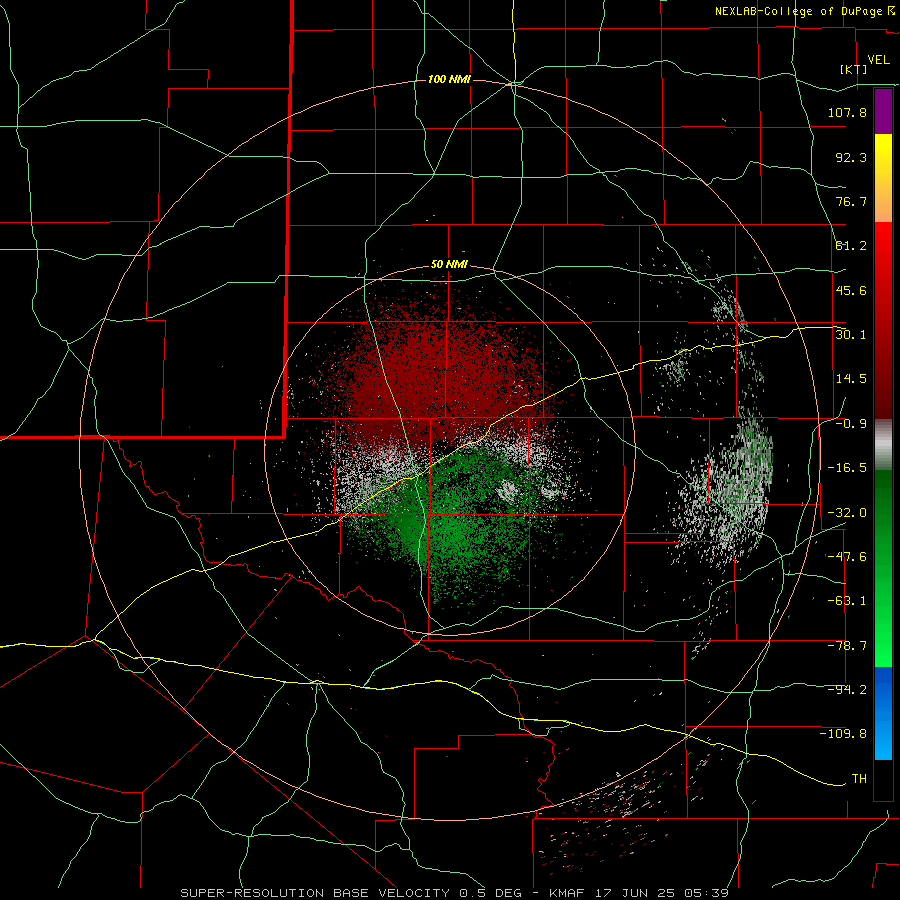Click the -32.0 velocity scale value
Image resolution: width=900 pixels, height=900 pixels.
(x=847, y=513)
